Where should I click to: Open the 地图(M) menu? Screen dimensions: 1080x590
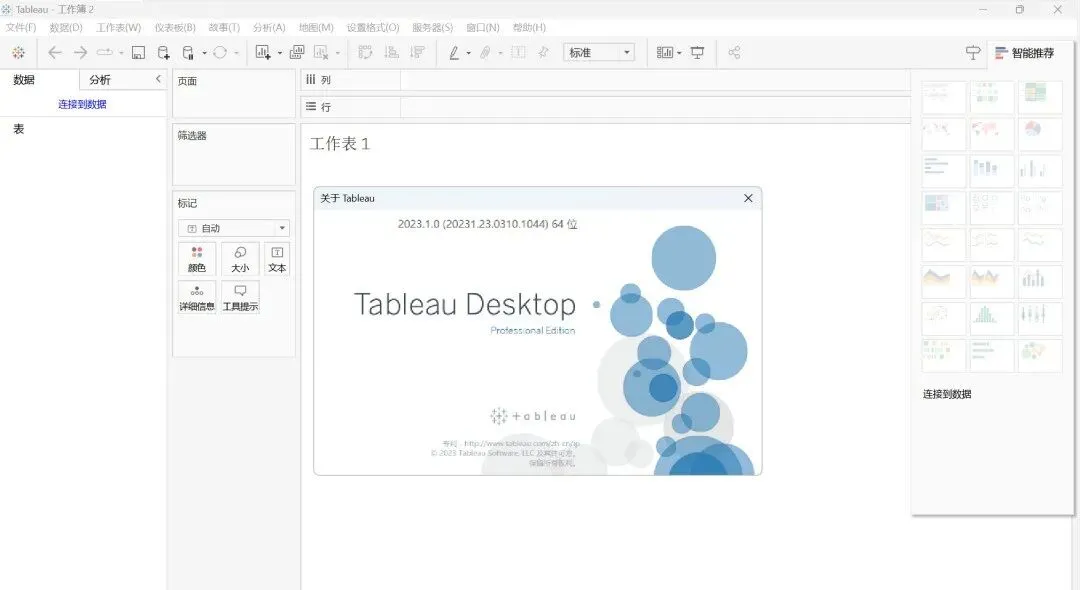click(316, 28)
